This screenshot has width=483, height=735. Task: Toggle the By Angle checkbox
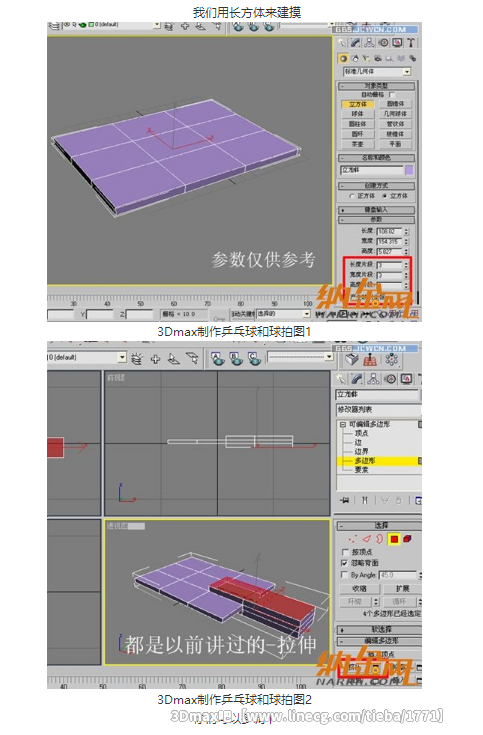(345, 575)
